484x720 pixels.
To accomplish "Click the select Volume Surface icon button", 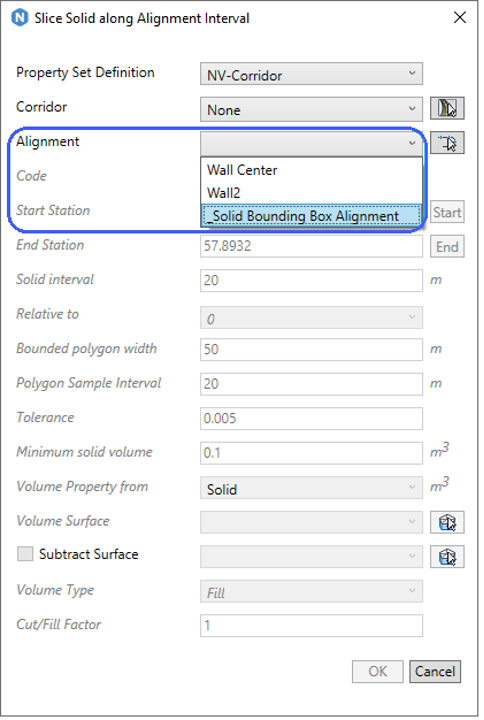I will 447,522.
